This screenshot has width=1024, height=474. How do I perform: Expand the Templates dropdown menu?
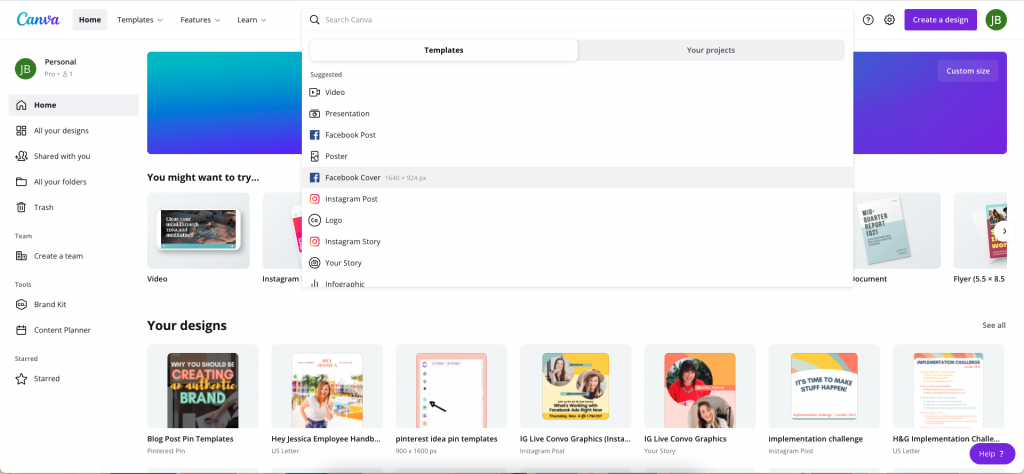click(140, 20)
